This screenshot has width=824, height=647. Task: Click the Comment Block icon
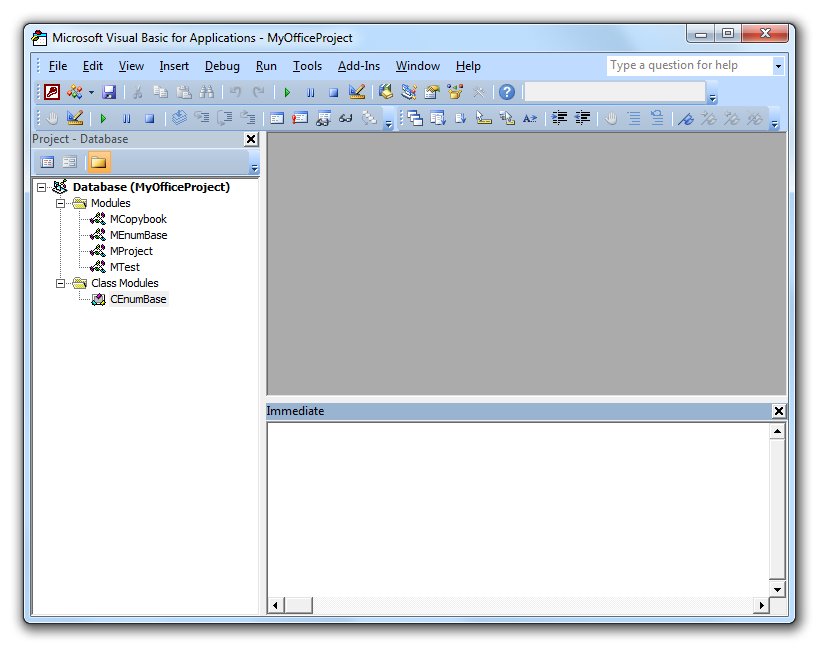[634, 118]
